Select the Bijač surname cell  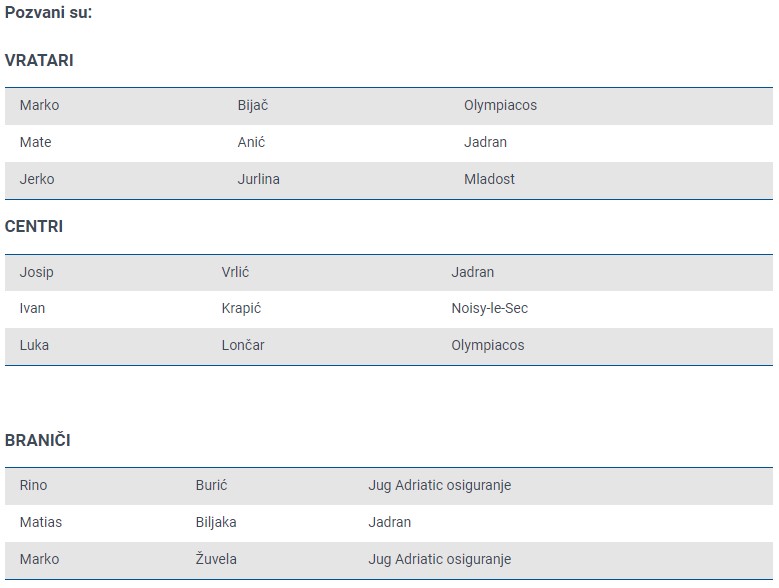coord(253,105)
